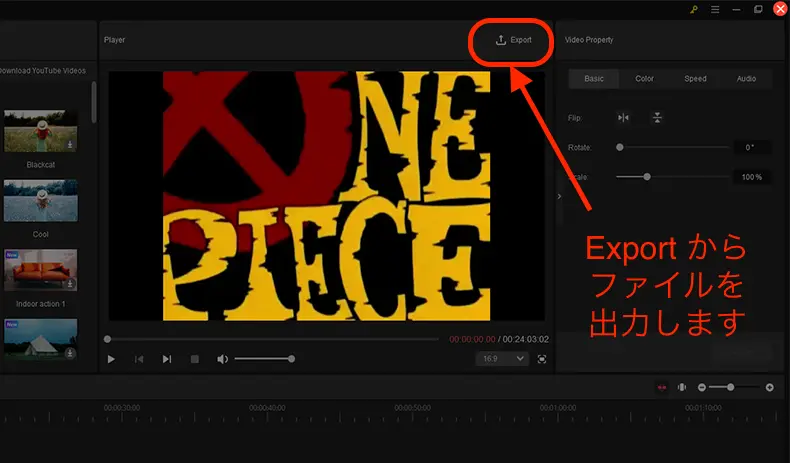The width and height of the screenshot is (790, 463).
Task: Stop video playback
Action: tap(194, 359)
